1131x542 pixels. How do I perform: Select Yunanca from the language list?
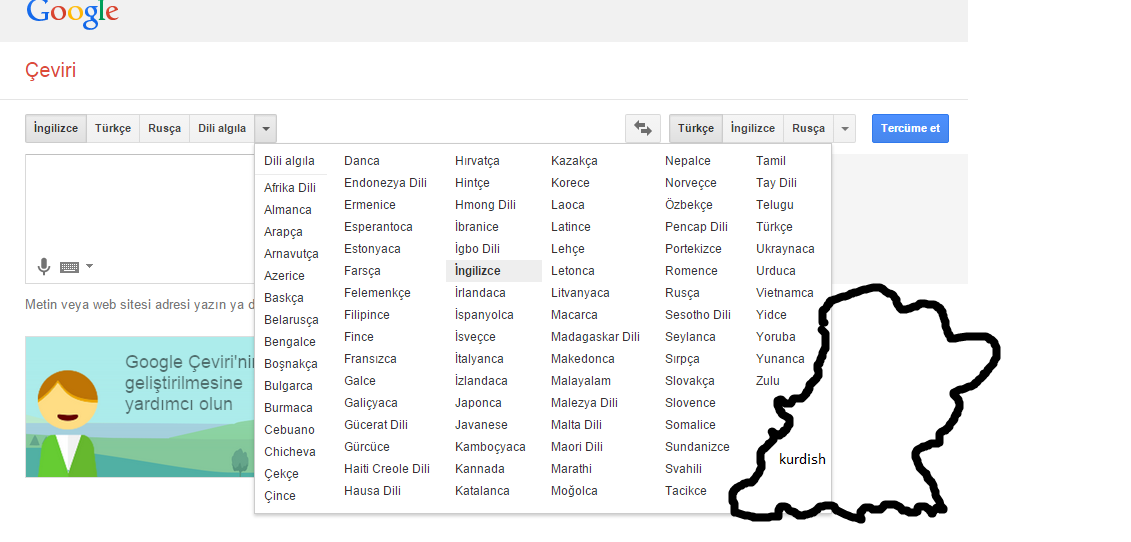780,359
